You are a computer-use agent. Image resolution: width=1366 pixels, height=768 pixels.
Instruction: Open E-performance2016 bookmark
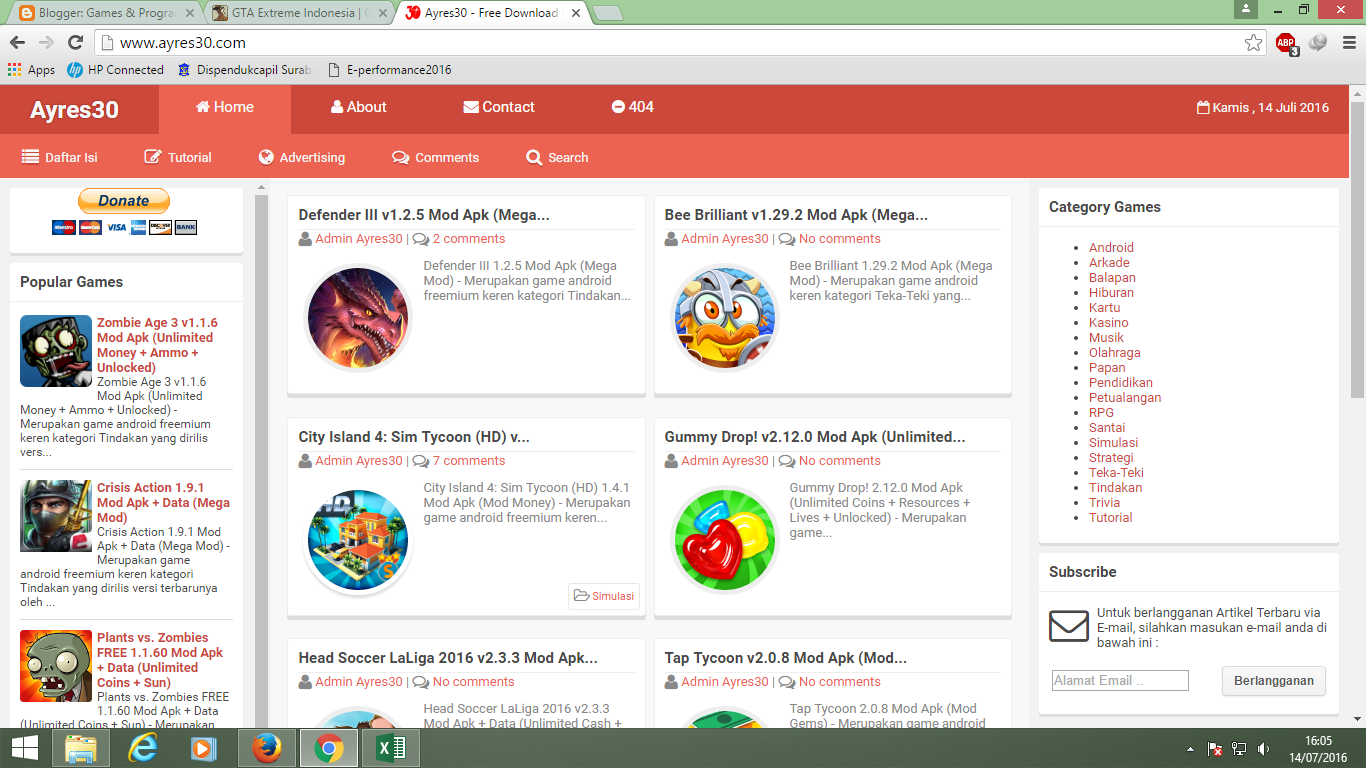click(x=389, y=70)
